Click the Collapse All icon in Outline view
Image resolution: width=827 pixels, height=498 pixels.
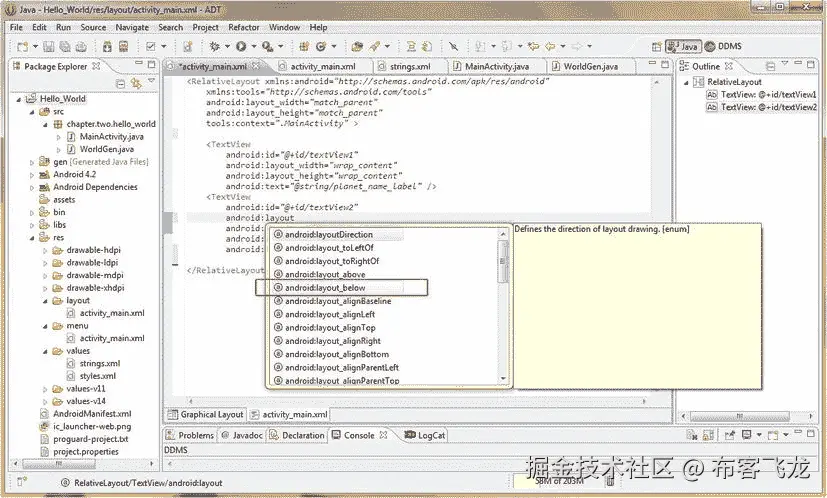[770, 66]
